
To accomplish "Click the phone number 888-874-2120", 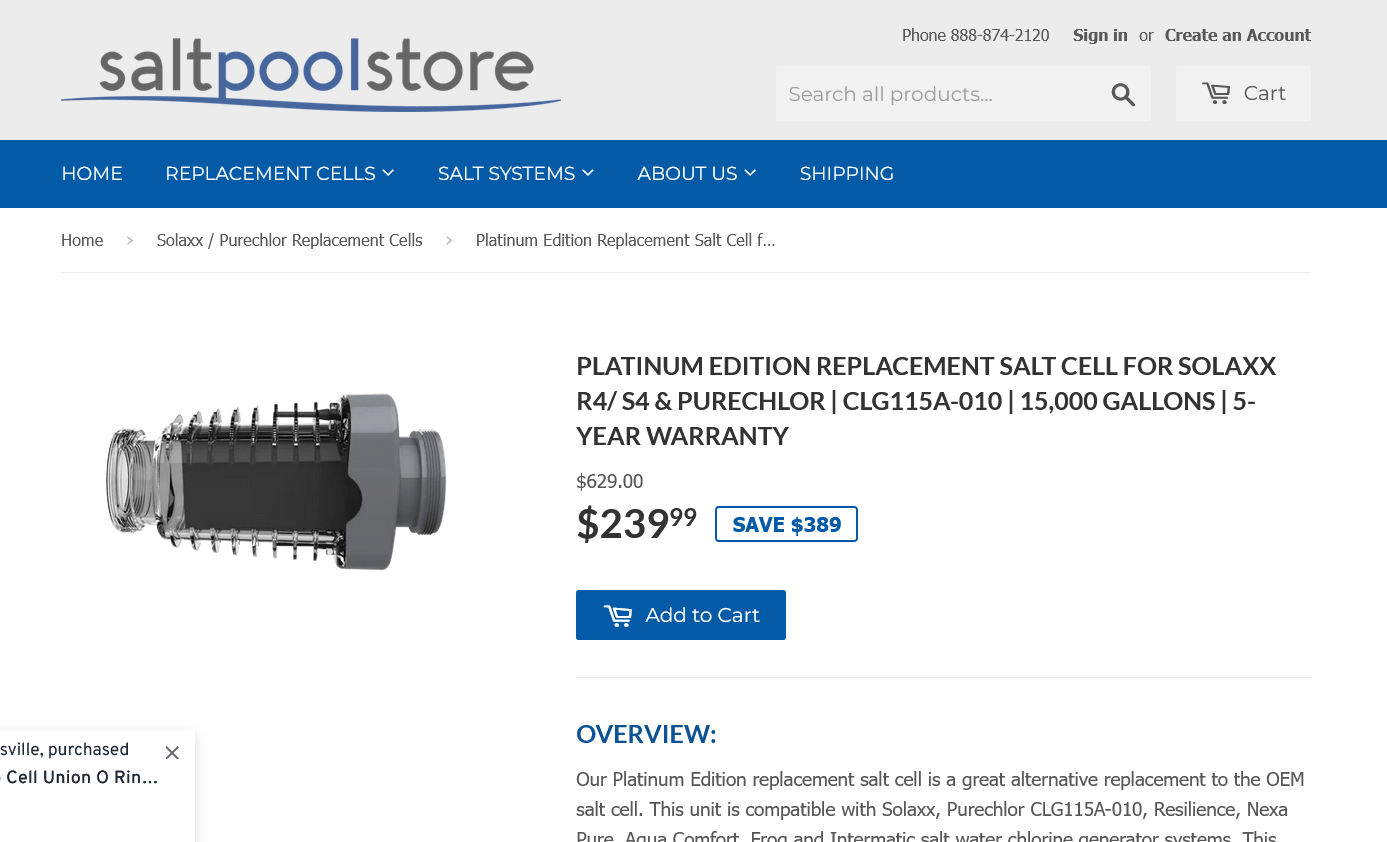I will (x=1000, y=35).
